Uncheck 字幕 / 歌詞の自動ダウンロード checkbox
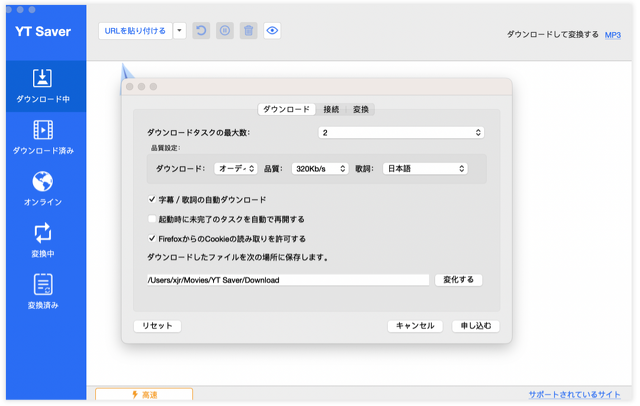The image size is (640, 406). [x=152, y=200]
